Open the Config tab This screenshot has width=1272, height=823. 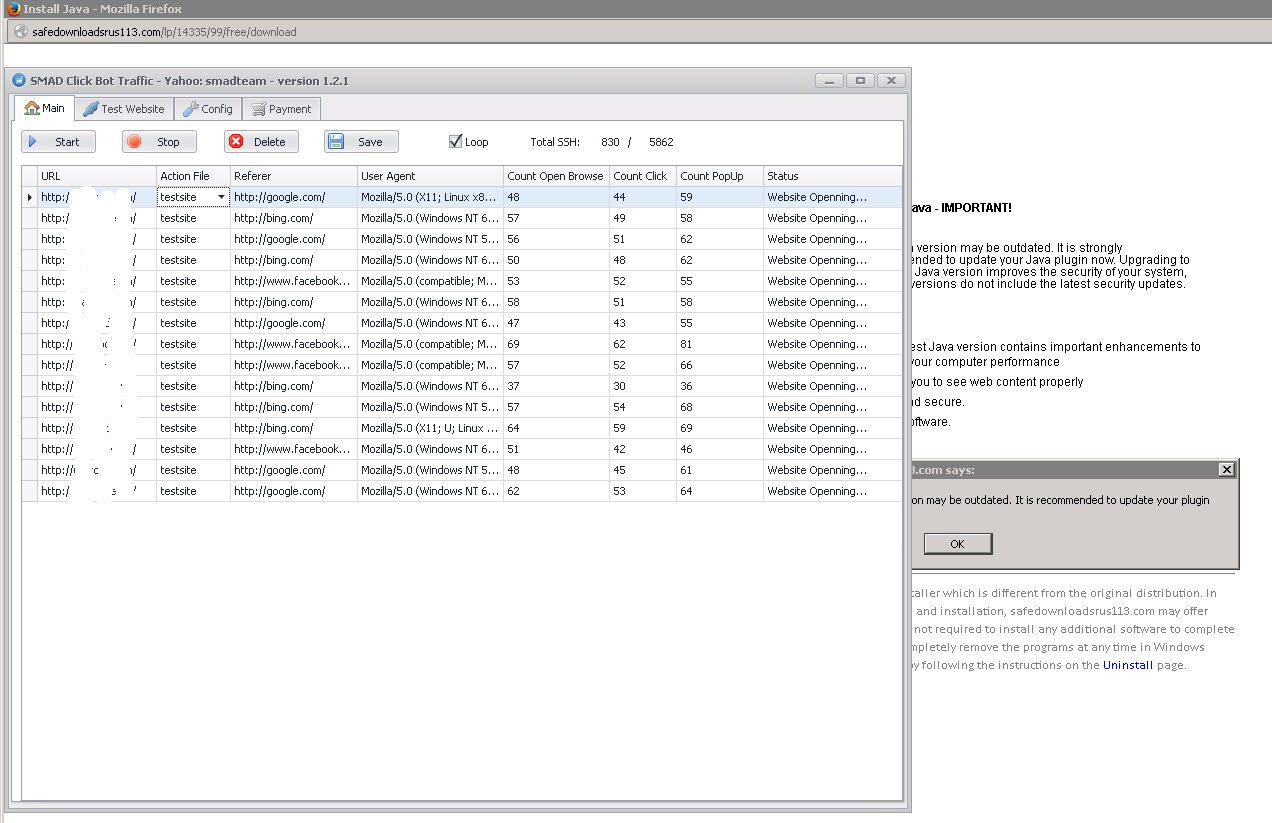click(208, 109)
